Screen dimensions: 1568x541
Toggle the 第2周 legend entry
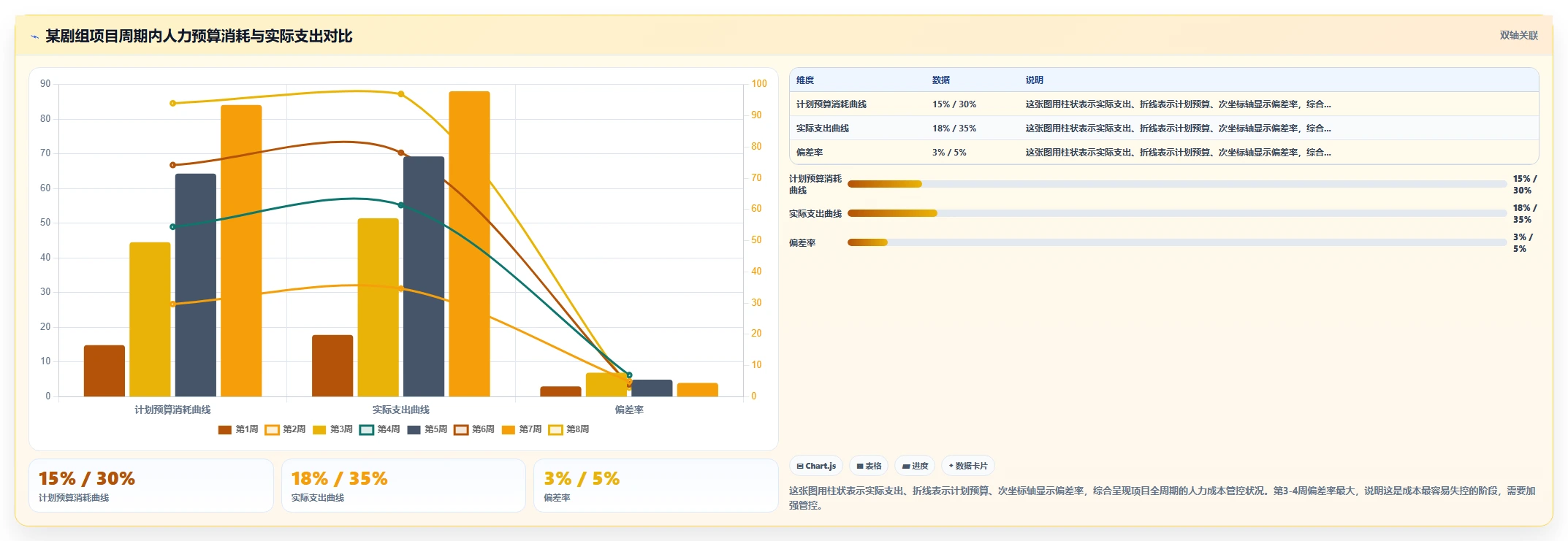click(x=286, y=429)
